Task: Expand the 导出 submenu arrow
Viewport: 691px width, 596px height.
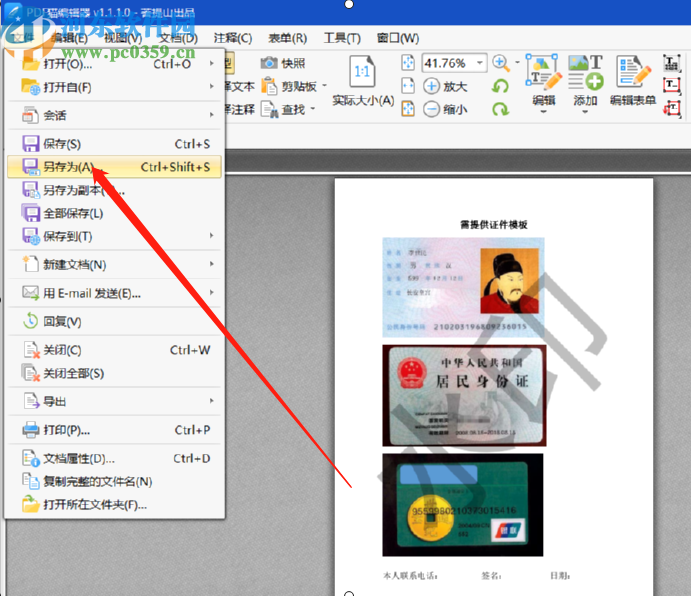Action: tap(212, 402)
